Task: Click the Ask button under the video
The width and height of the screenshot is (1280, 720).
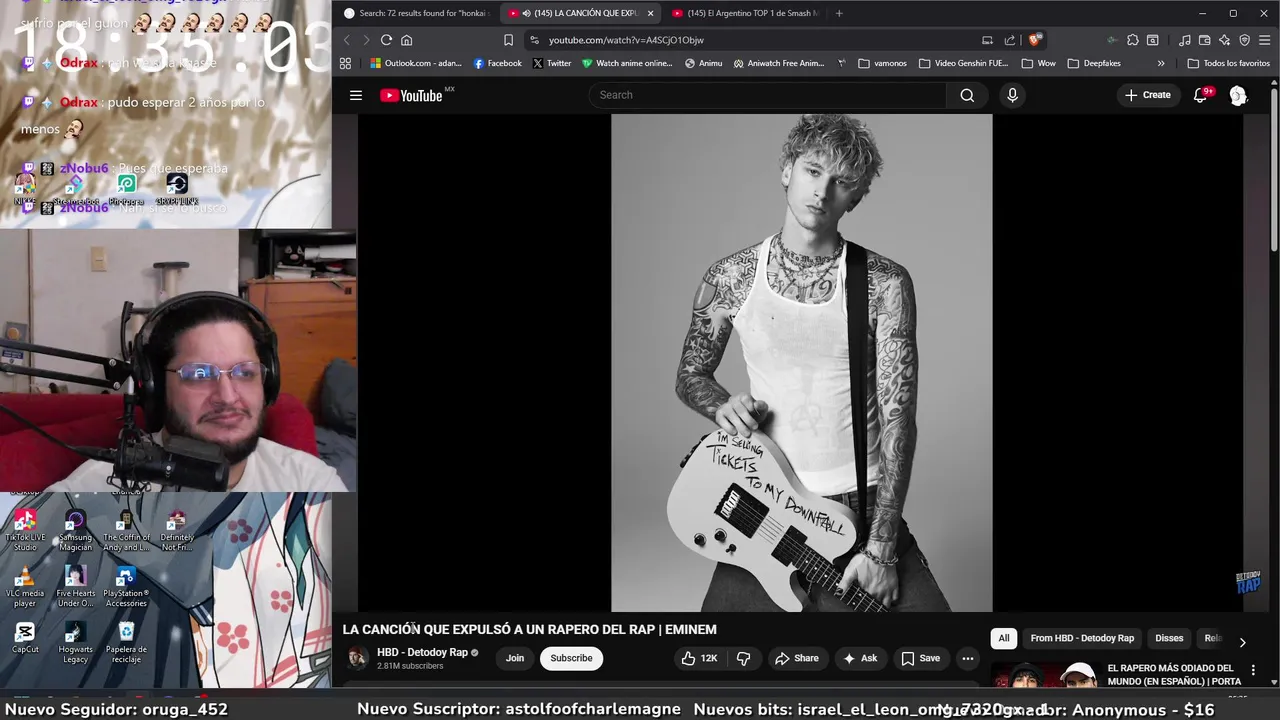Action: (x=860, y=658)
